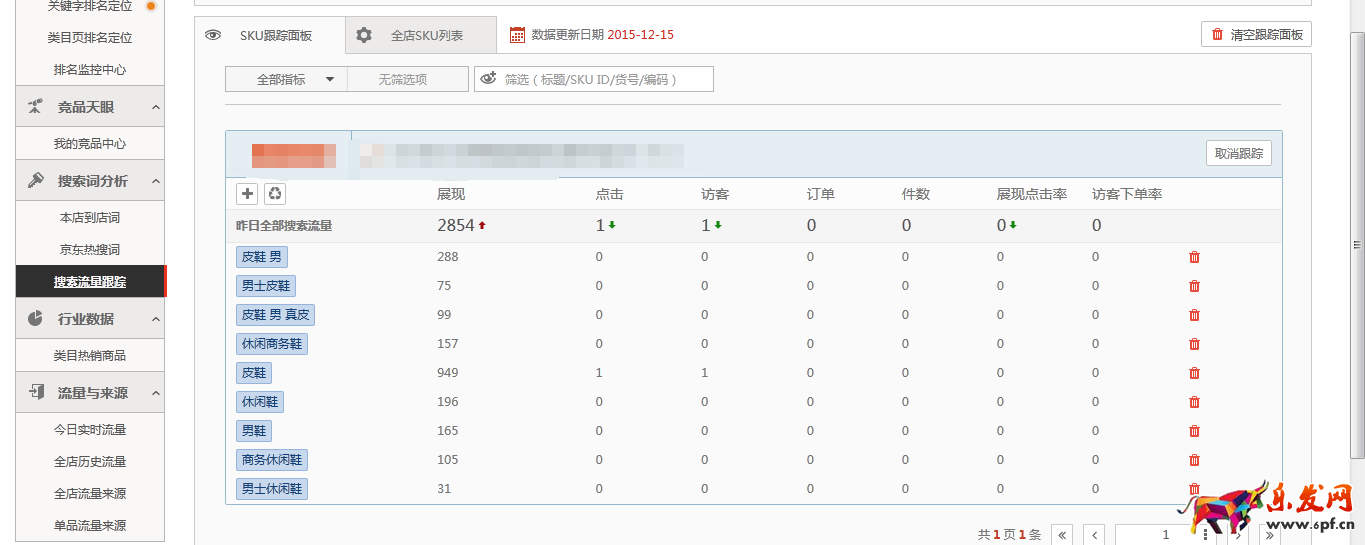The width and height of the screenshot is (1365, 545).
Task: Collapse the 流量与来源 sidebar section
Action: 156,393
